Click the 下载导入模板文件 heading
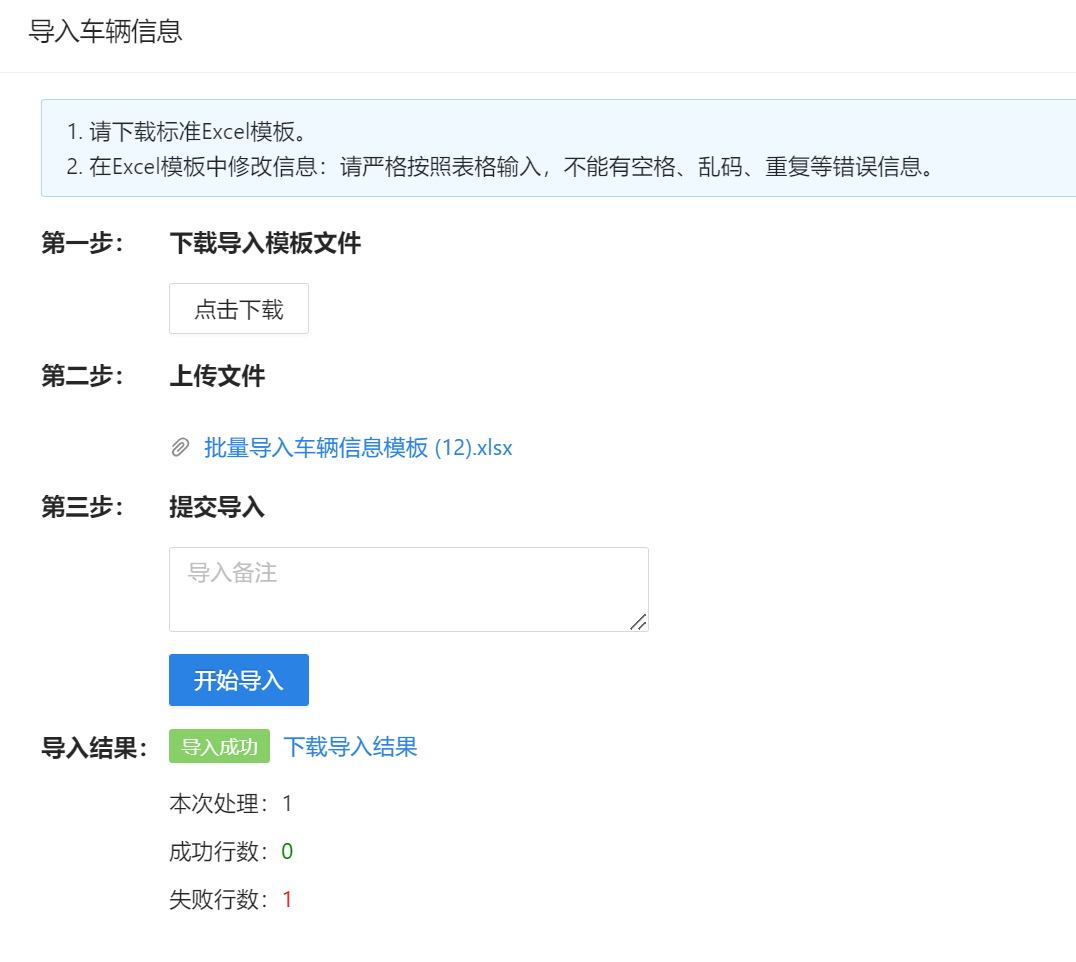This screenshot has width=1076, height=962. [x=265, y=243]
